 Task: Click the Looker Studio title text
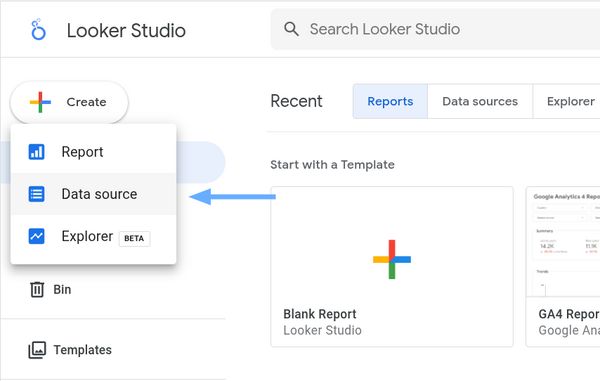(x=126, y=31)
